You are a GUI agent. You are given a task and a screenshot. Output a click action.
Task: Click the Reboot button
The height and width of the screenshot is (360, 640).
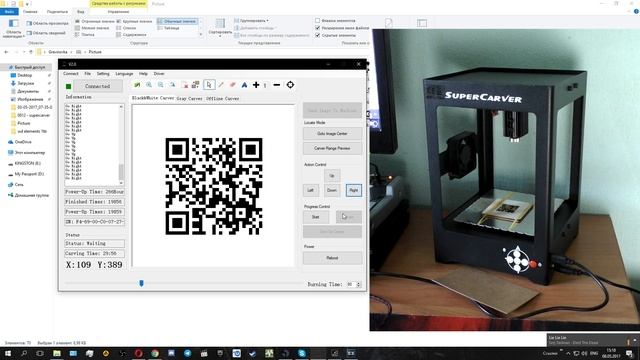click(x=332, y=258)
